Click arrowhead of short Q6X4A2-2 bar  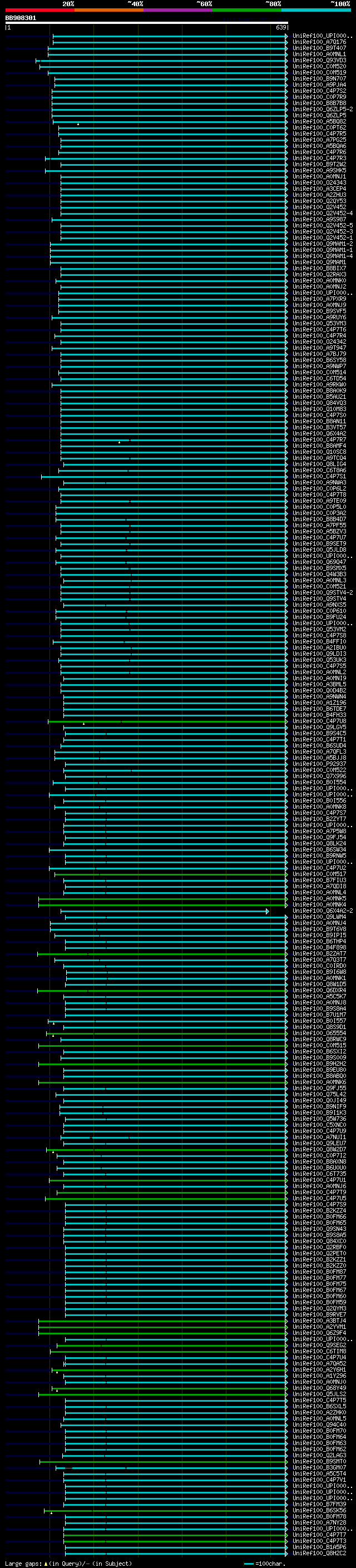[267, 911]
